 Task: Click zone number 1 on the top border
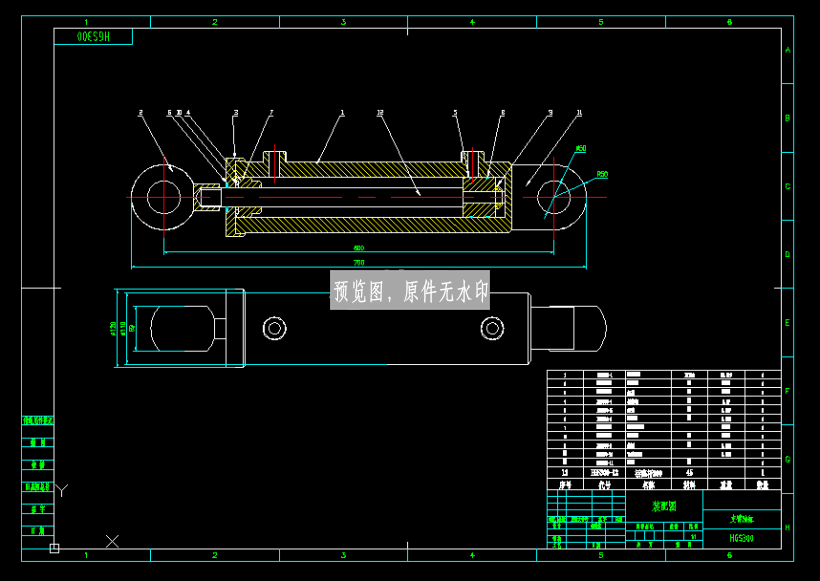click(86, 22)
